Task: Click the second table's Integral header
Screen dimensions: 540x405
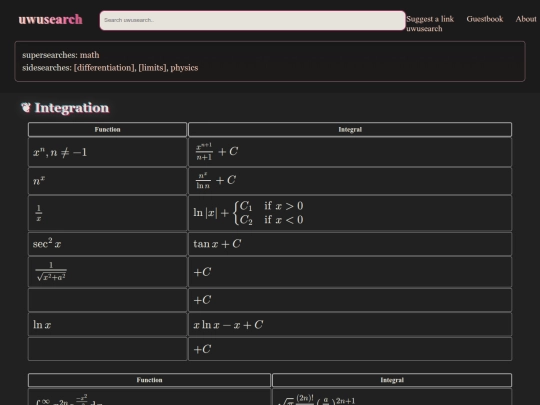Action: point(392,380)
